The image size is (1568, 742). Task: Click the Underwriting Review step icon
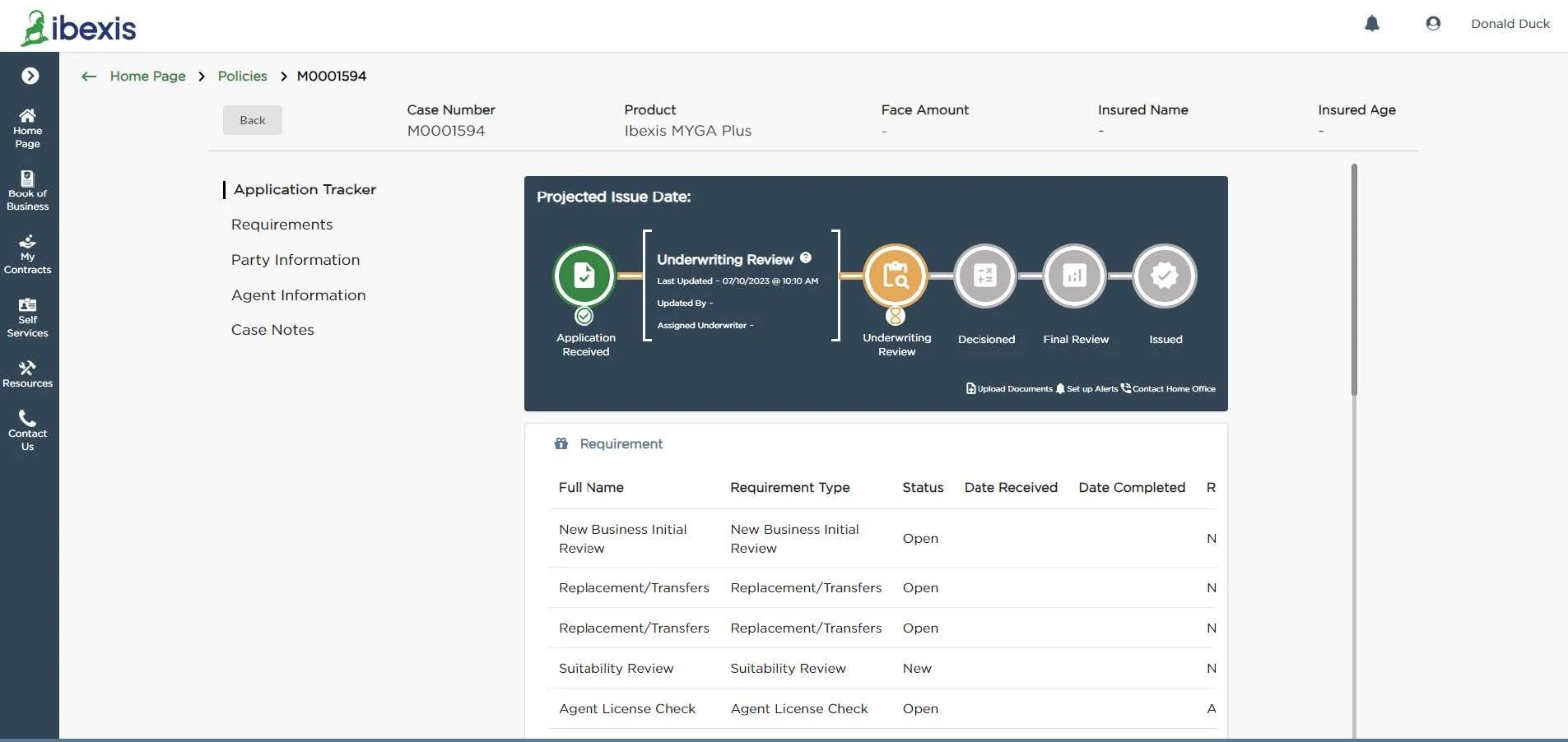pos(896,276)
